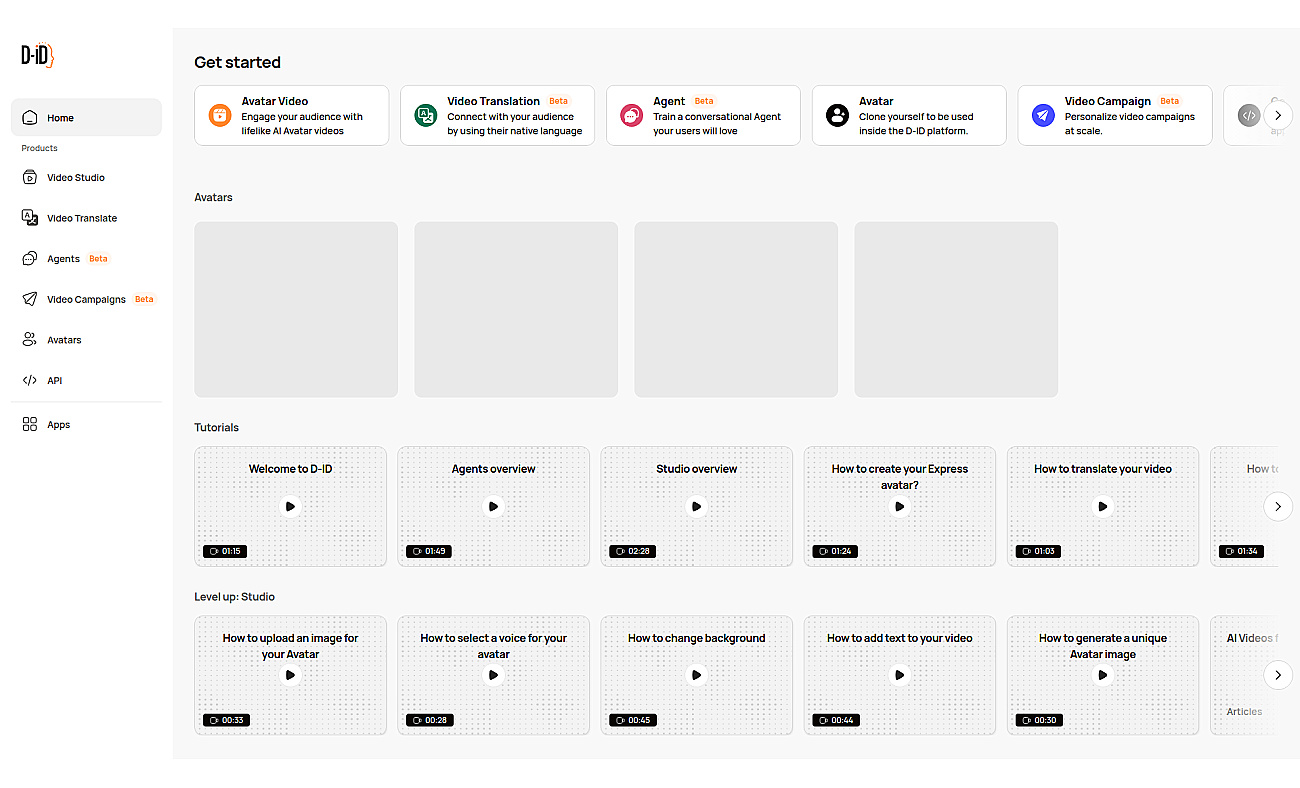Click the 00:45 duration badge

pos(632,720)
